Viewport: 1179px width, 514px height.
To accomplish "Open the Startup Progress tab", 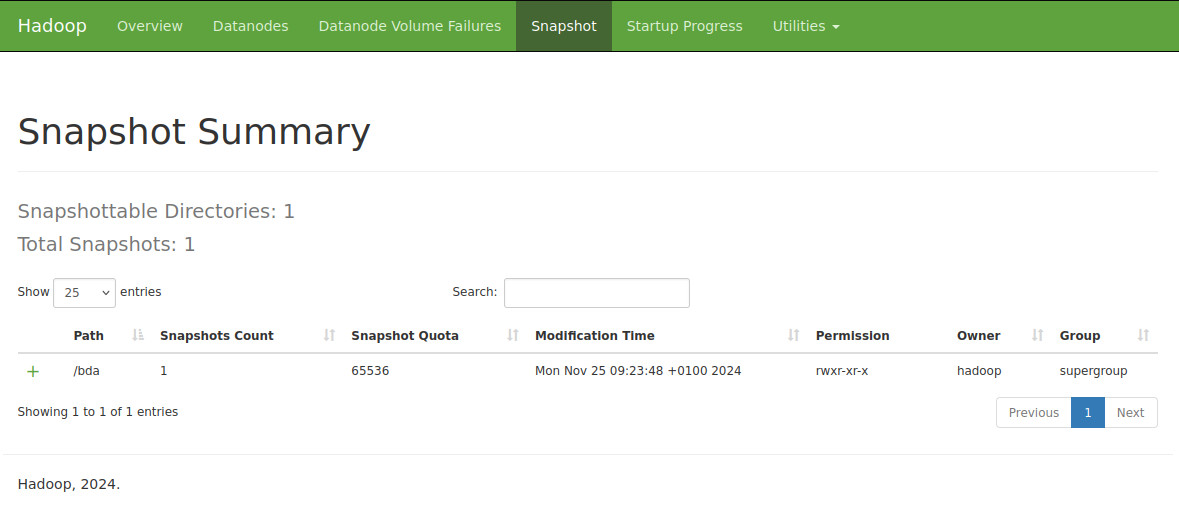I will [x=684, y=26].
